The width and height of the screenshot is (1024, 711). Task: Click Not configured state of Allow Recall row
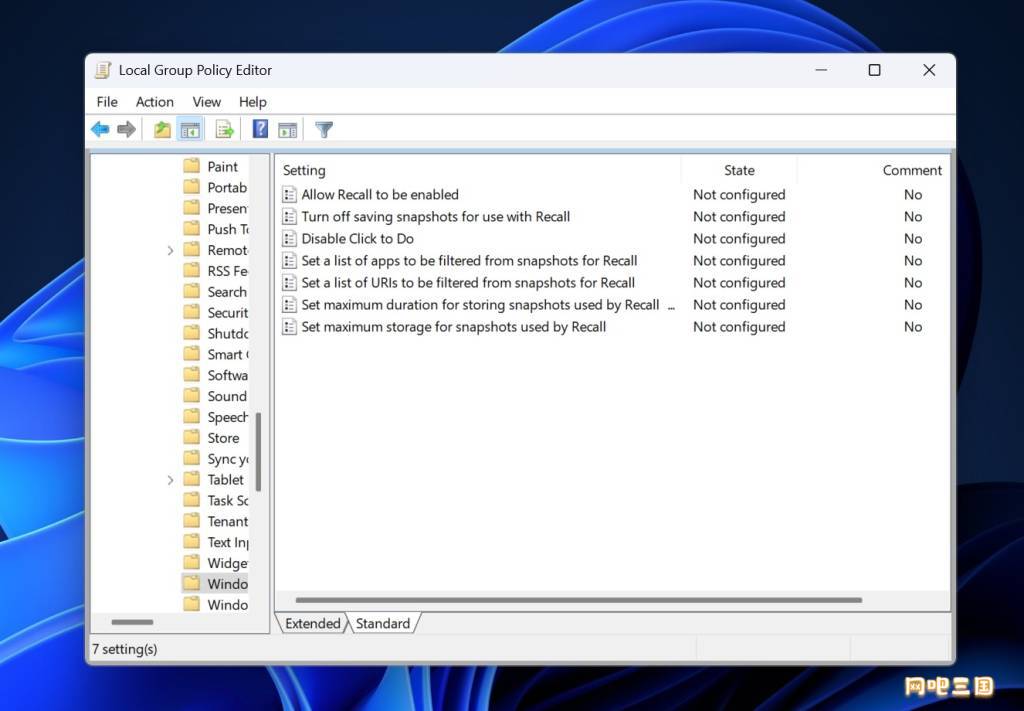click(x=739, y=195)
